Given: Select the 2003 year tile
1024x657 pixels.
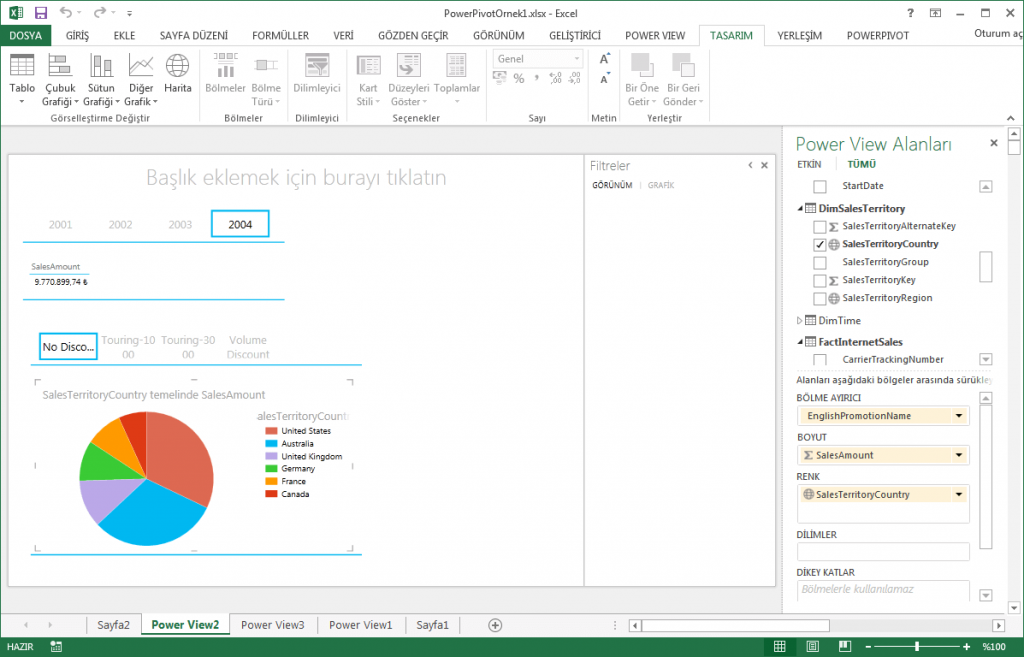Looking at the screenshot, I should (180, 225).
